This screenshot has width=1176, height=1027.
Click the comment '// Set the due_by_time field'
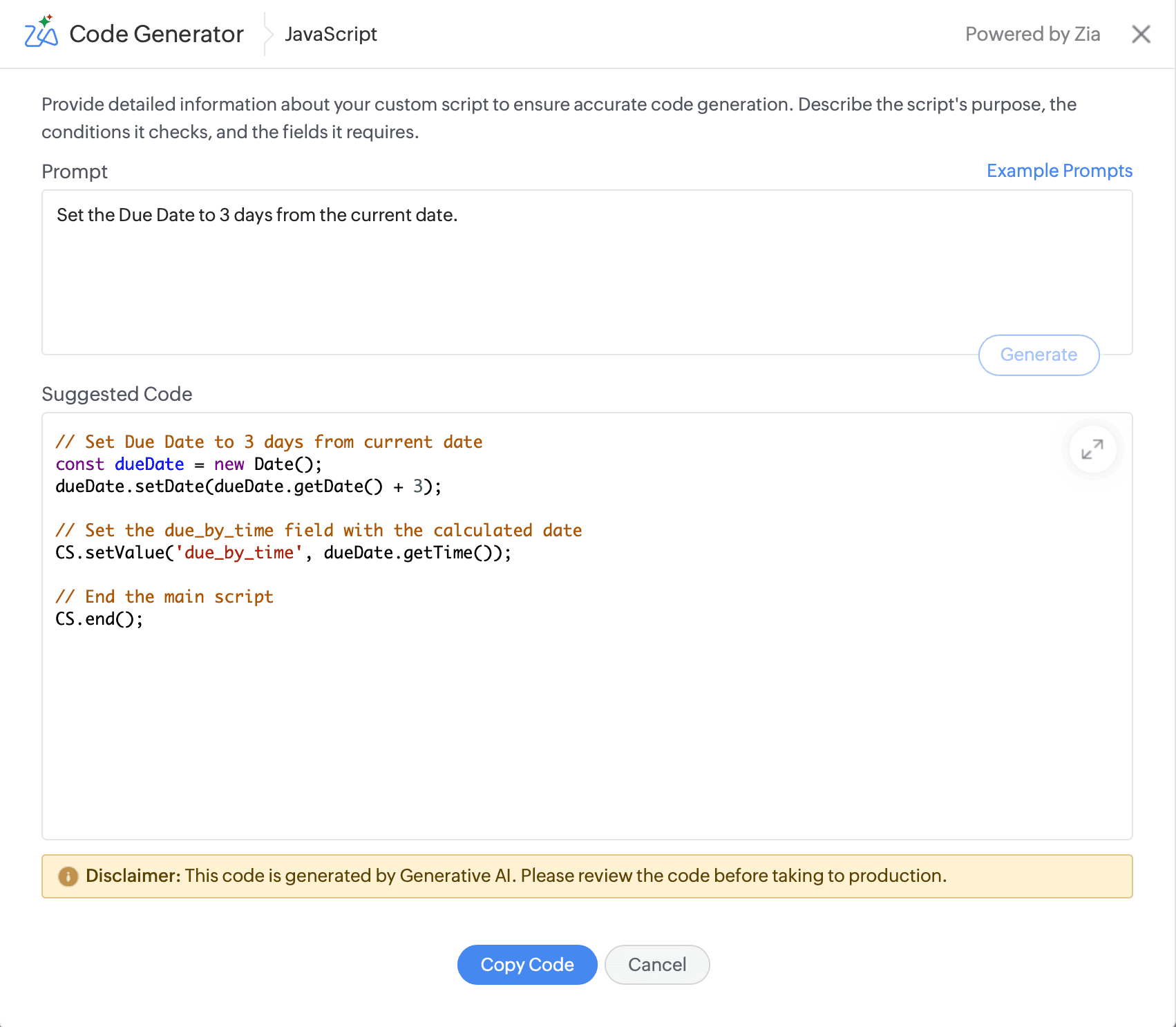(319, 531)
